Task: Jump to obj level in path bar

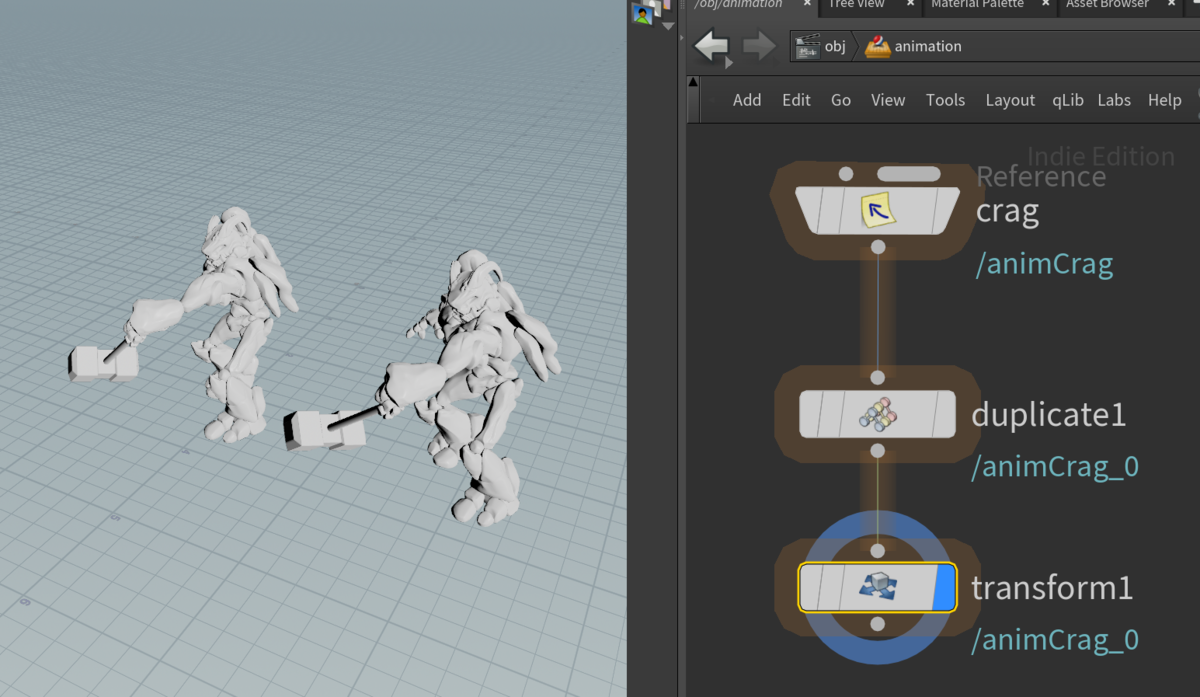Action: coord(820,46)
